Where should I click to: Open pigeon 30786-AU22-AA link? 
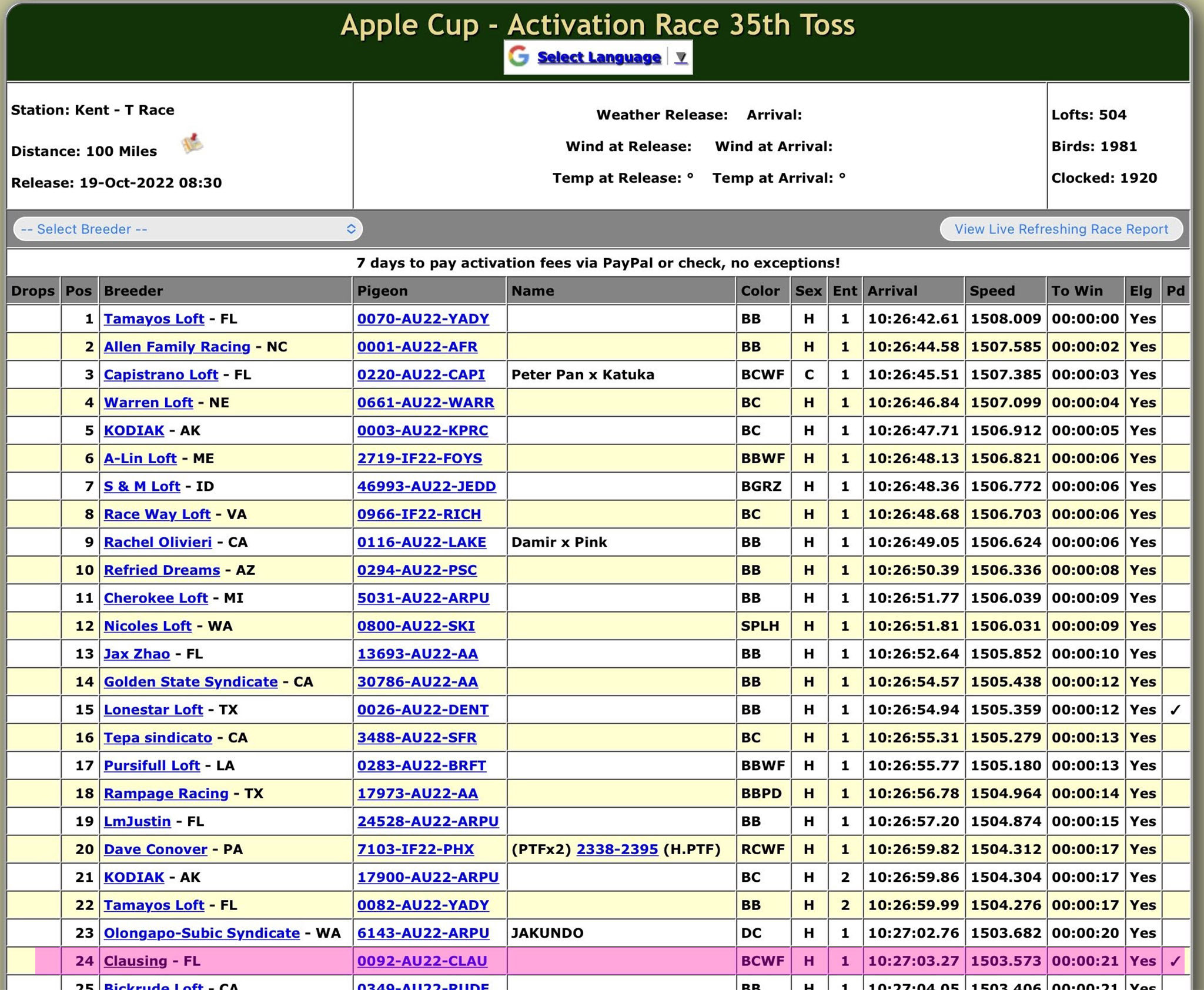(x=417, y=682)
